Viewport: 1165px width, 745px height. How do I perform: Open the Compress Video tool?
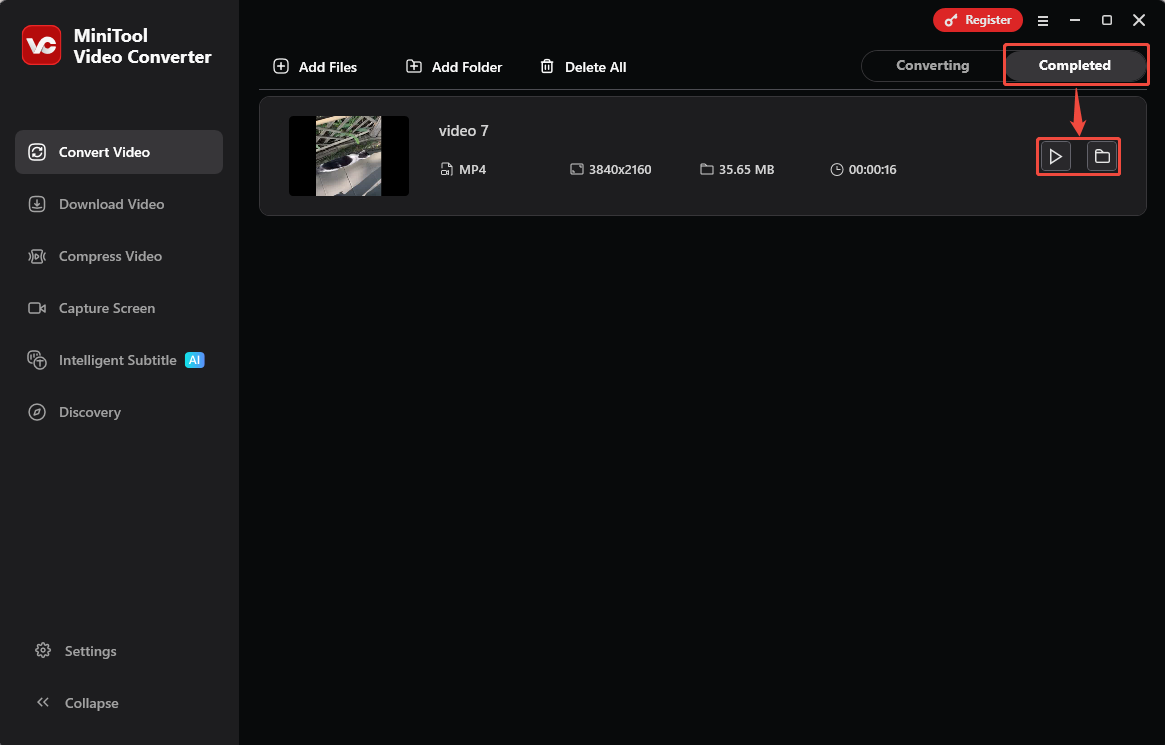tap(37, 256)
